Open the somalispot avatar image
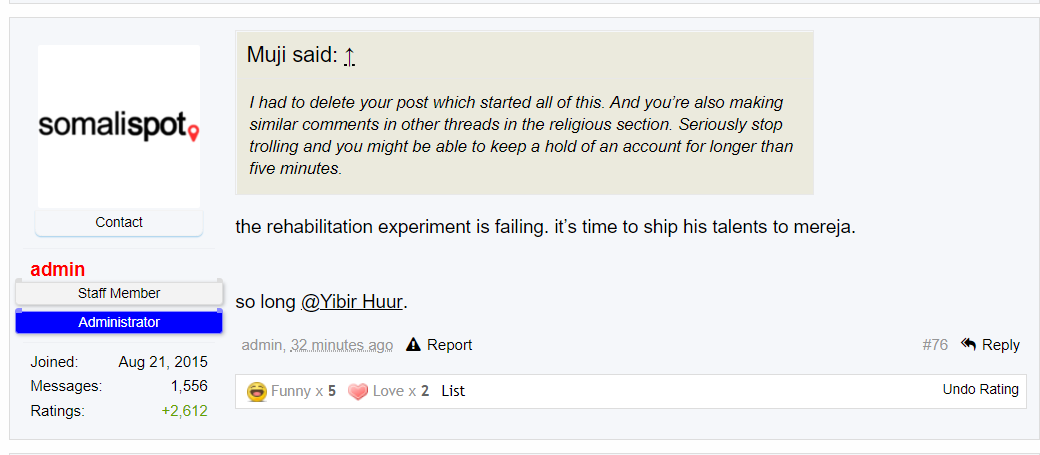The width and height of the screenshot is (1040, 455). tap(119, 127)
